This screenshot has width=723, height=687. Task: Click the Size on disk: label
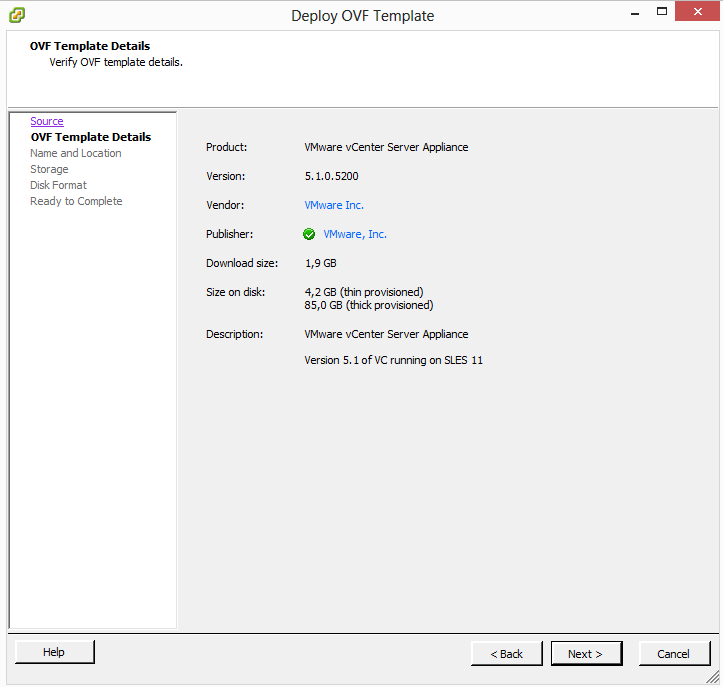pos(236,292)
